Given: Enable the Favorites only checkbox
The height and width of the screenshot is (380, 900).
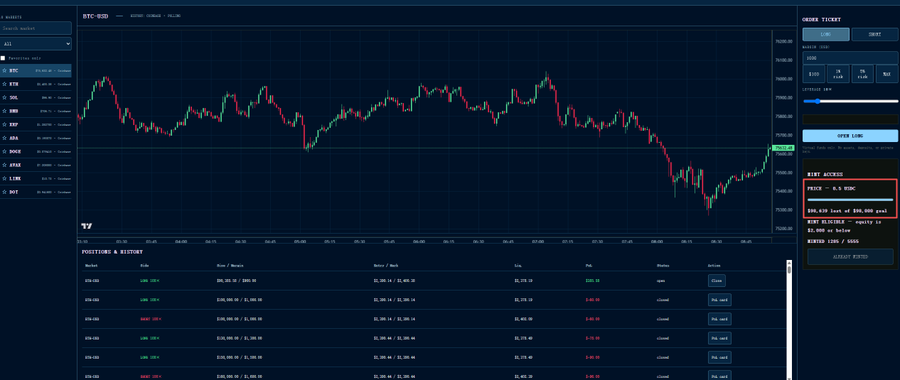Looking at the screenshot, I should pyautogui.click(x=3, y=58).
